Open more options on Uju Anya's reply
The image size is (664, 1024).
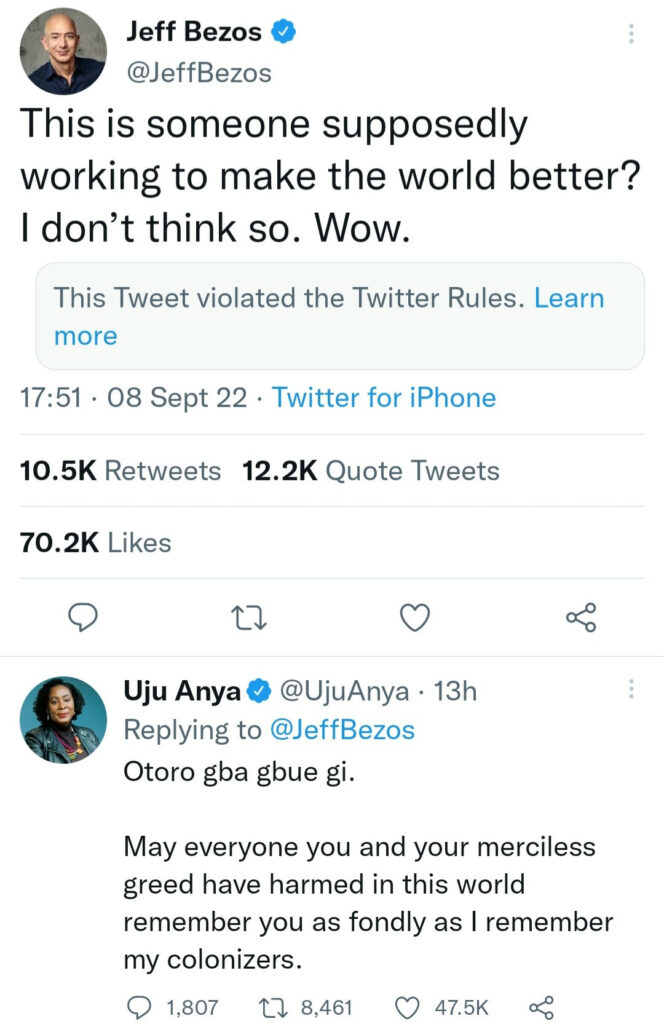(x=630, y=689)
